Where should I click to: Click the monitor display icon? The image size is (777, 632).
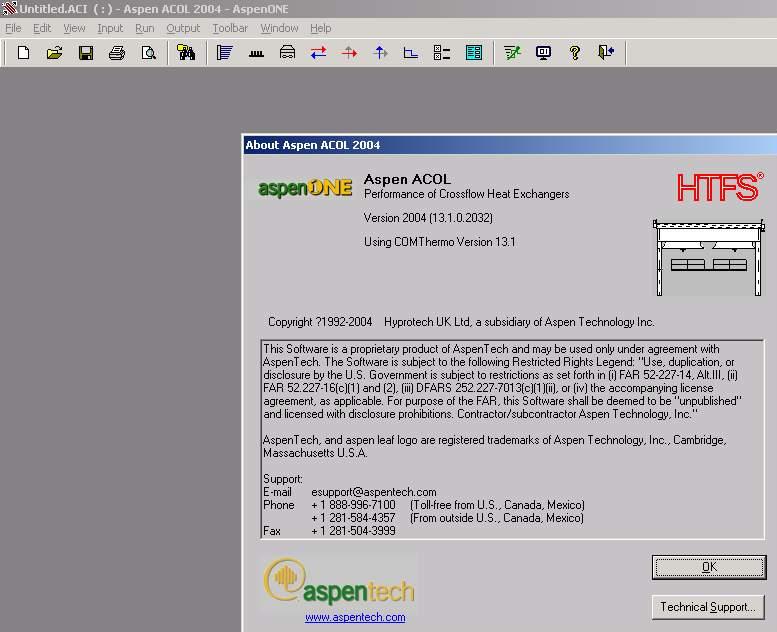544,53
